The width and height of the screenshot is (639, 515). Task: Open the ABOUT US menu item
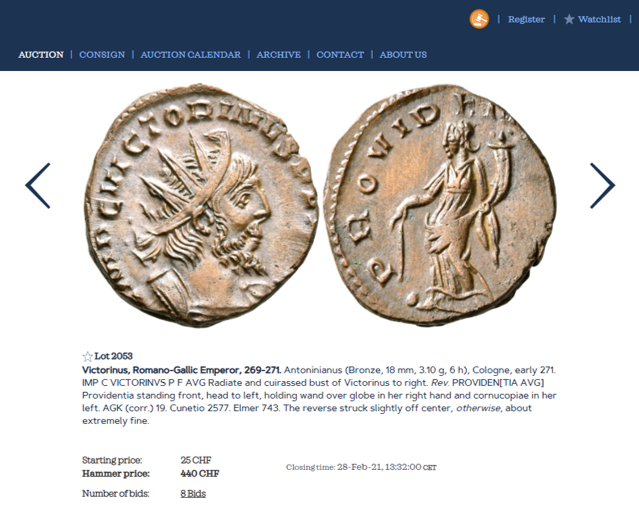pos(403,55)
